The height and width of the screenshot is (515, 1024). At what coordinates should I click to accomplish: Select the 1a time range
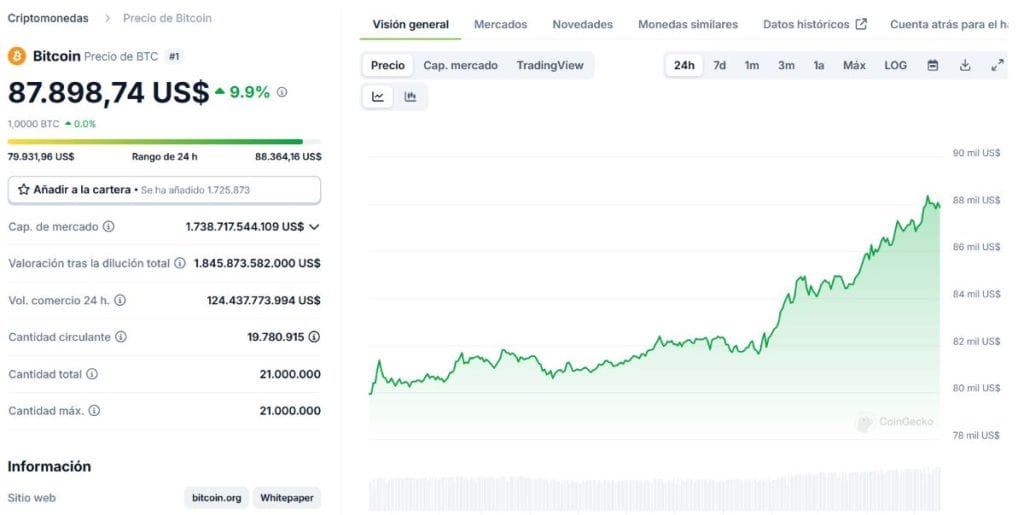click(x=818, y=65)
